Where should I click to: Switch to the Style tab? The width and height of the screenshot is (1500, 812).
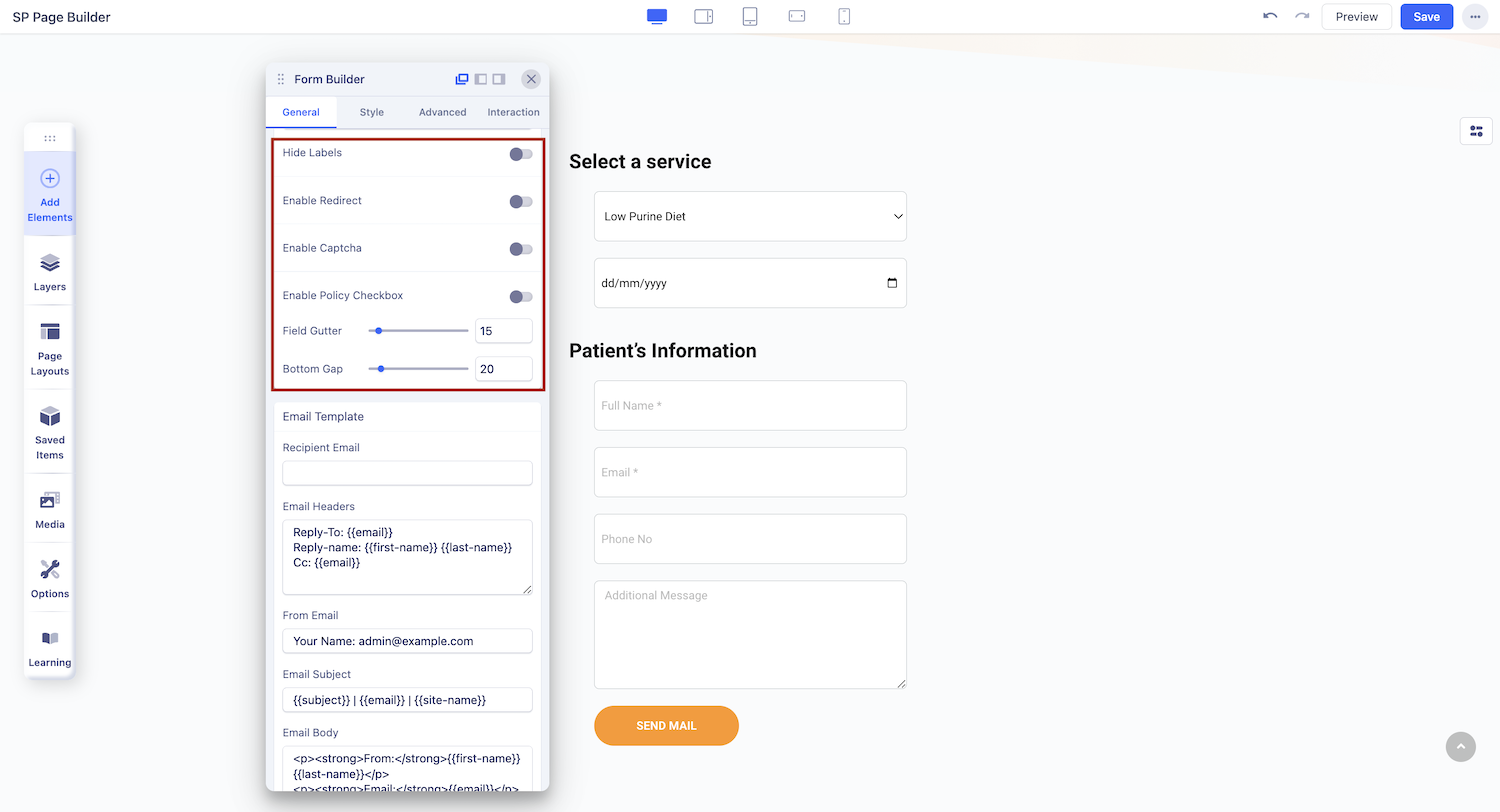pyautogui.click(x=372, y=112)
